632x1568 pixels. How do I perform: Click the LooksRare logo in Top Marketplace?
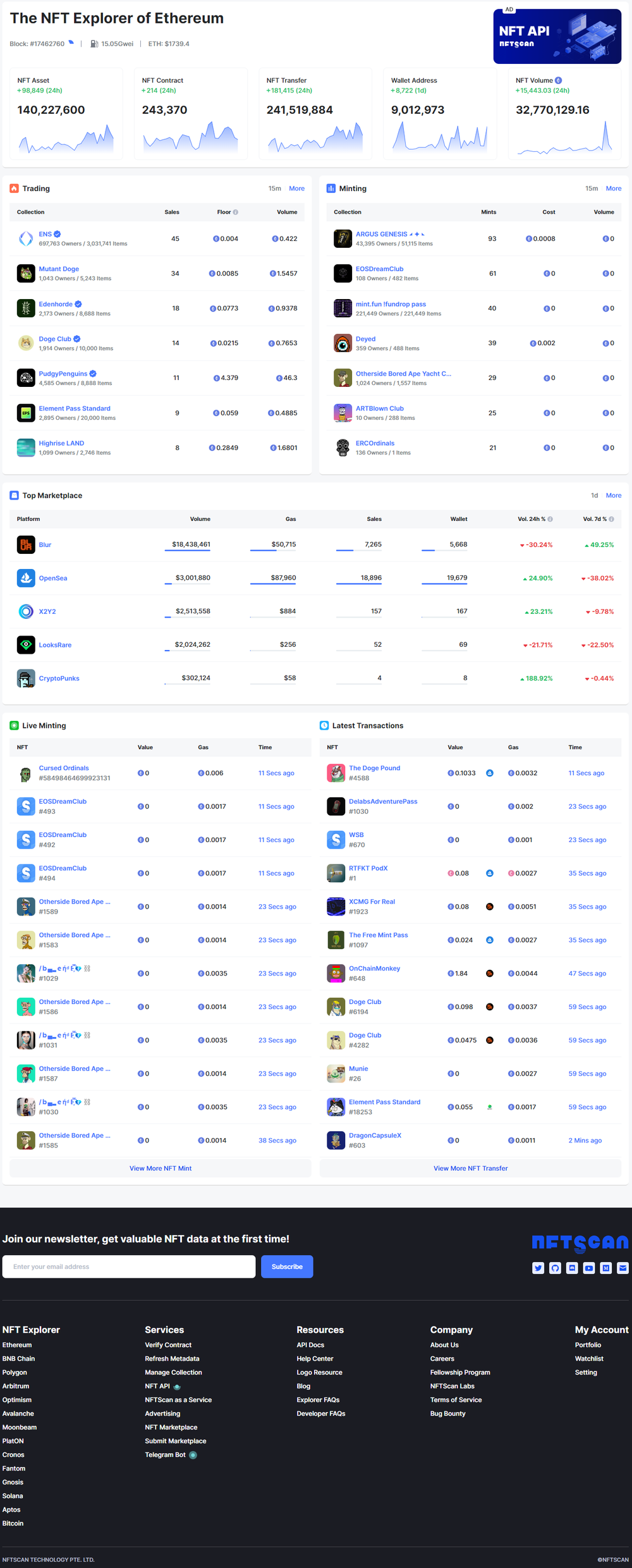[26, 645]
